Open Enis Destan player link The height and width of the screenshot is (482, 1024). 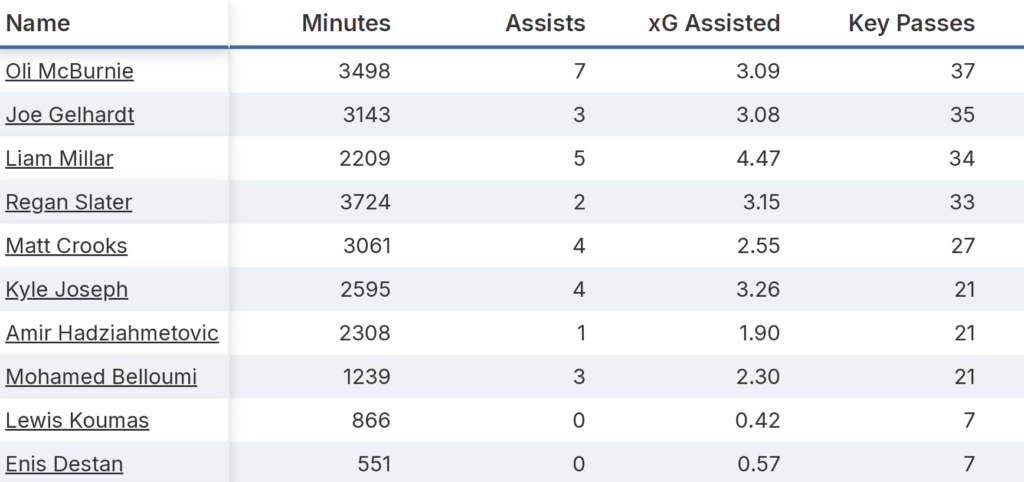(x=64, y=464)
